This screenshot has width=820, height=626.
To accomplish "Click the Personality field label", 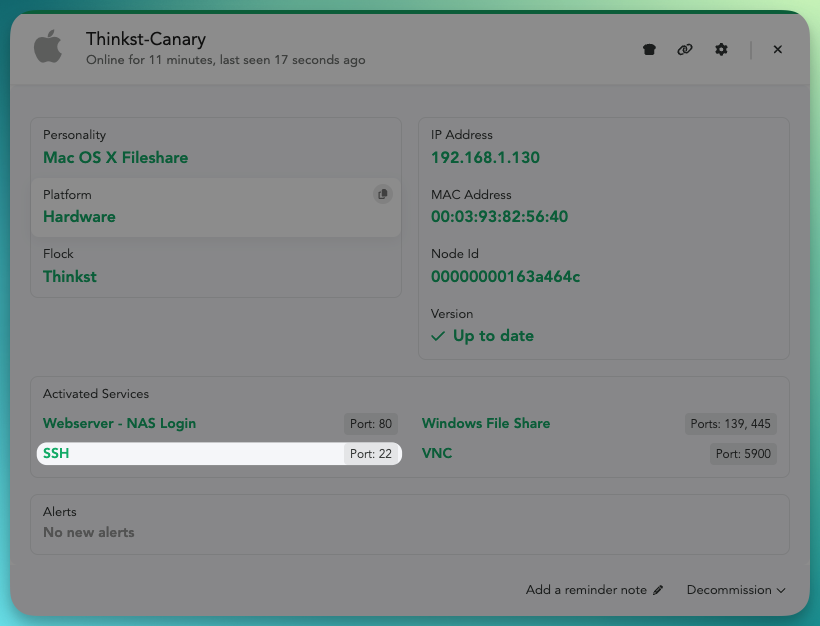I will (x=74, y=135).
